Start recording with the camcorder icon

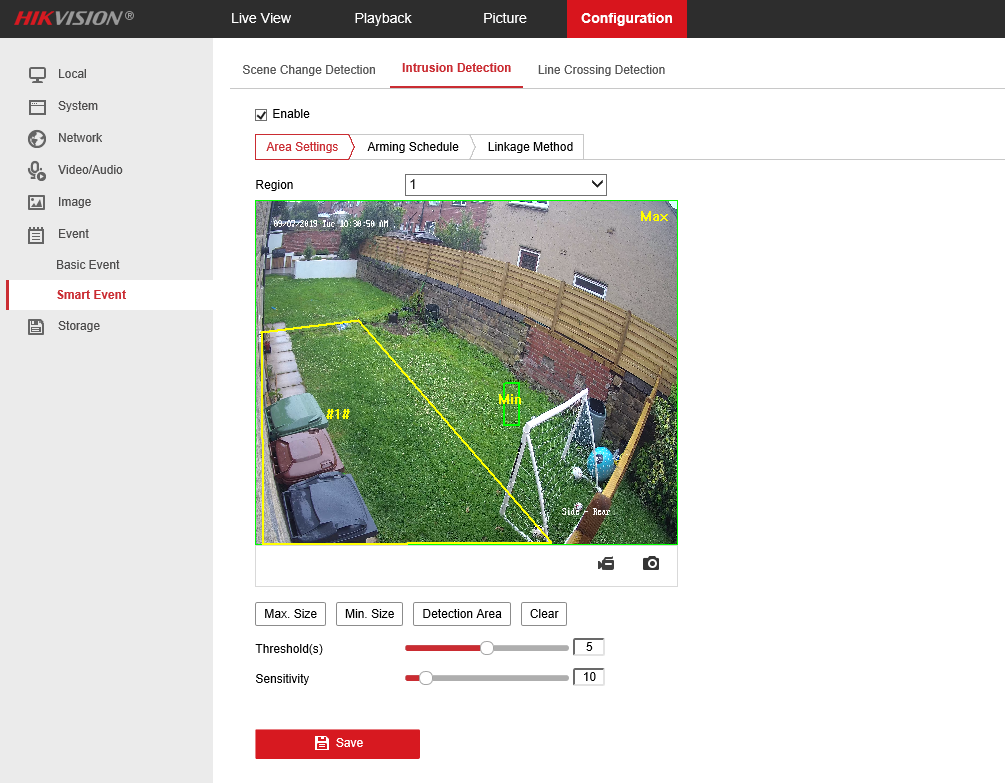coord(606,564)
